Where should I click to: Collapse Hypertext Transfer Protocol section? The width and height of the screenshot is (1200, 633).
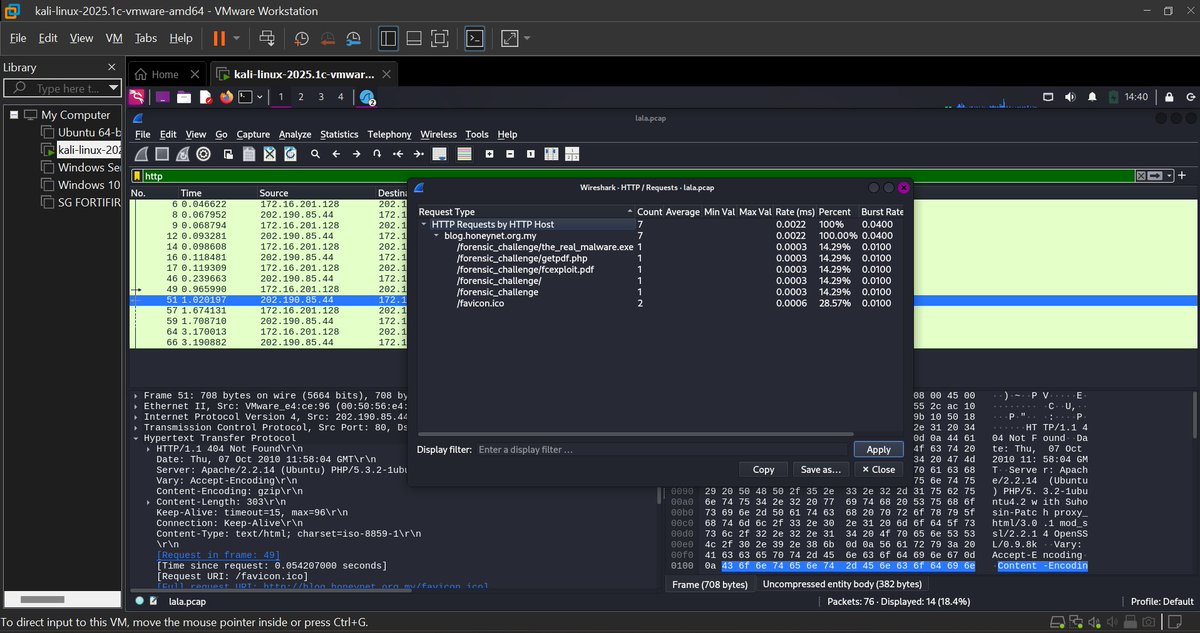pyautogui.click(x=137, y=438)
